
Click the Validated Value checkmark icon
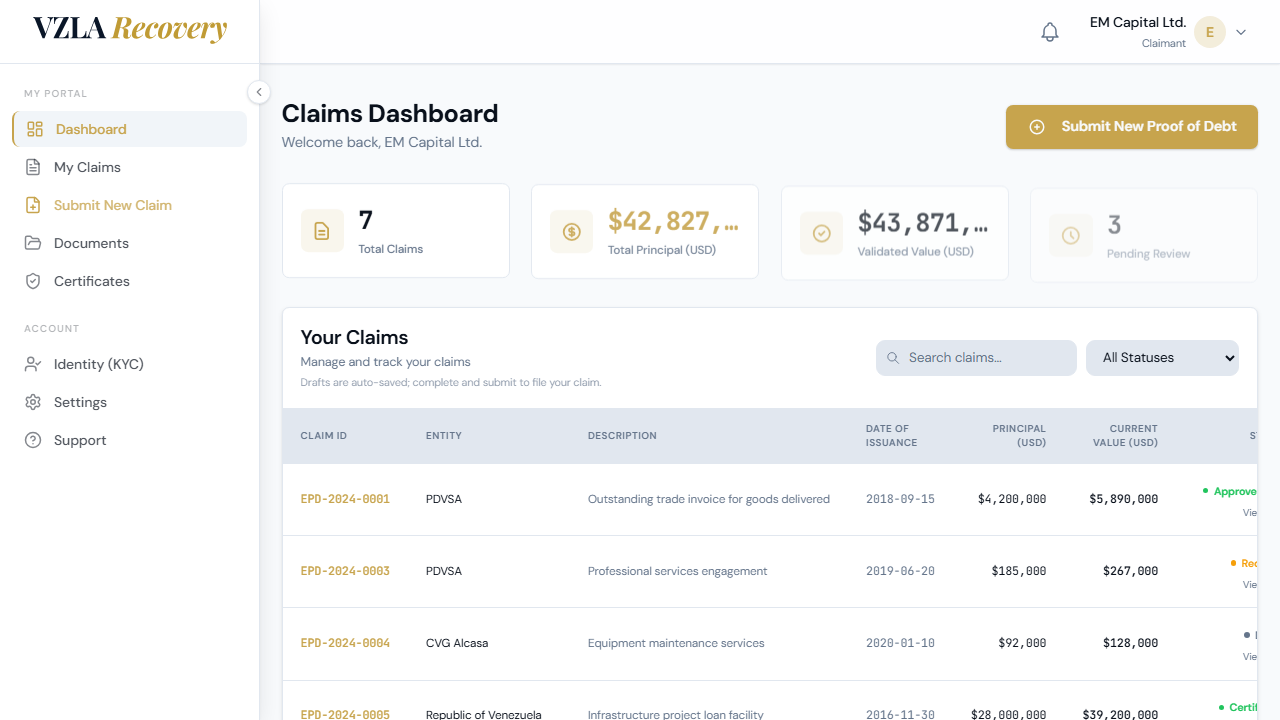(821, 233)
